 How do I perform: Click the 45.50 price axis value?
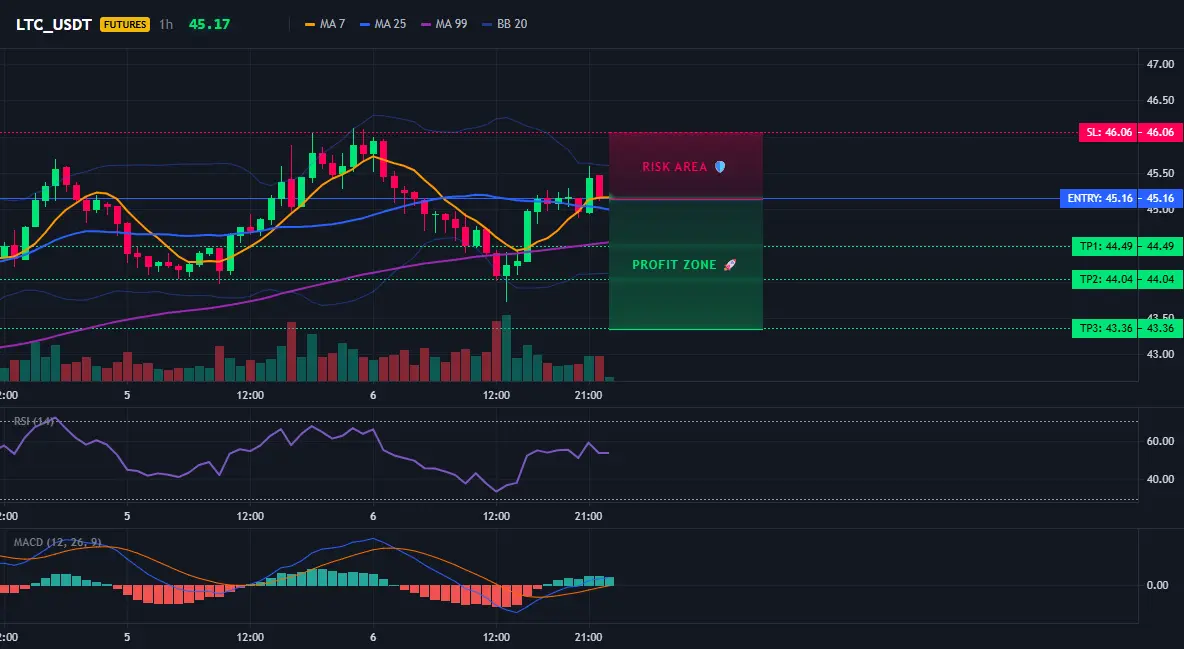pyautogui.click(x=1161, y=173)
